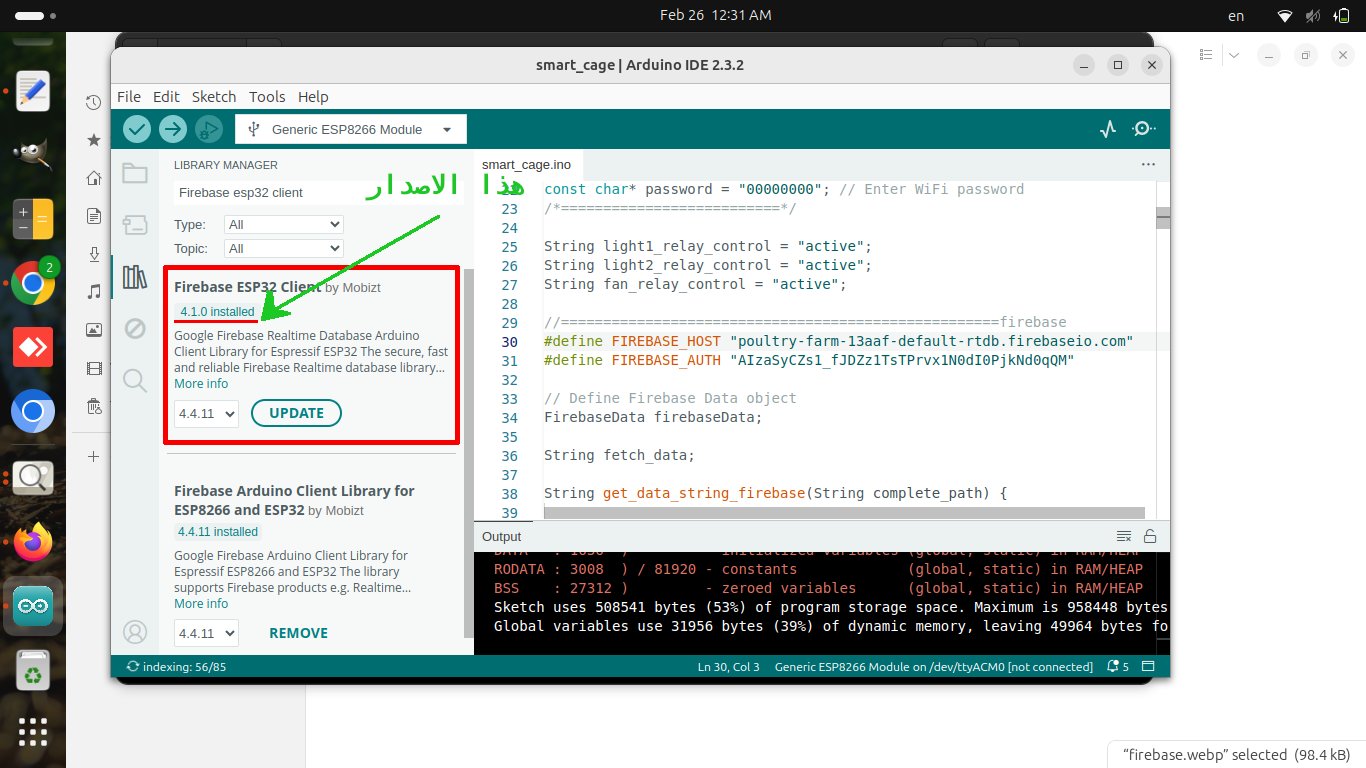
Task: Open the Boards Manager panel
Action: coord(135,225)
